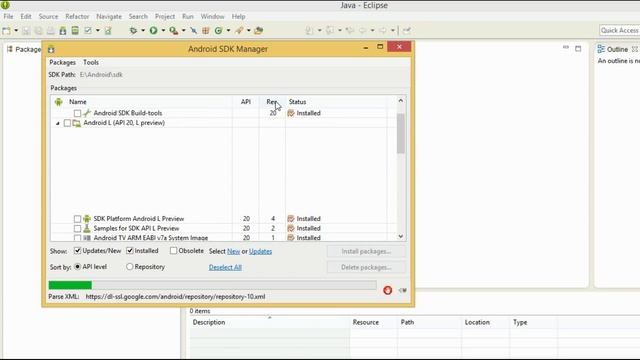
Task: Open the Android Virtual Device Manager icon
Action: click(75, 31)
